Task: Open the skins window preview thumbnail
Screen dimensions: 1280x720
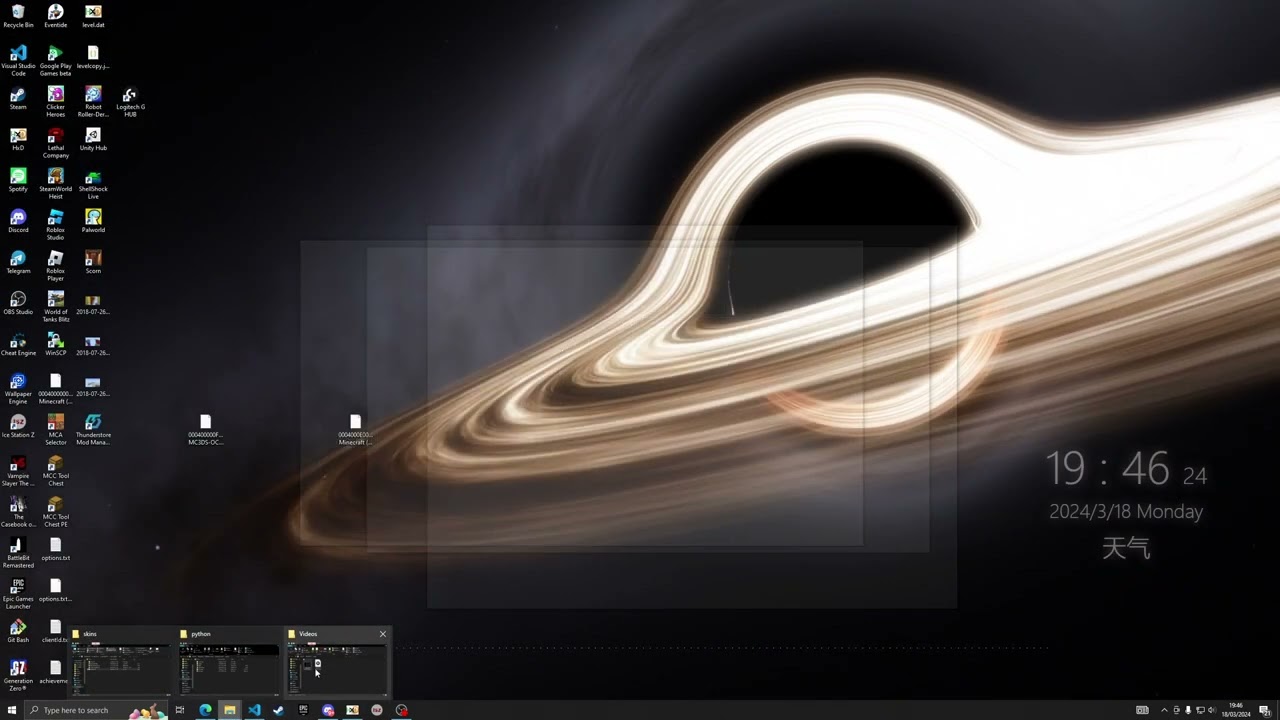Action: [120, 661]
